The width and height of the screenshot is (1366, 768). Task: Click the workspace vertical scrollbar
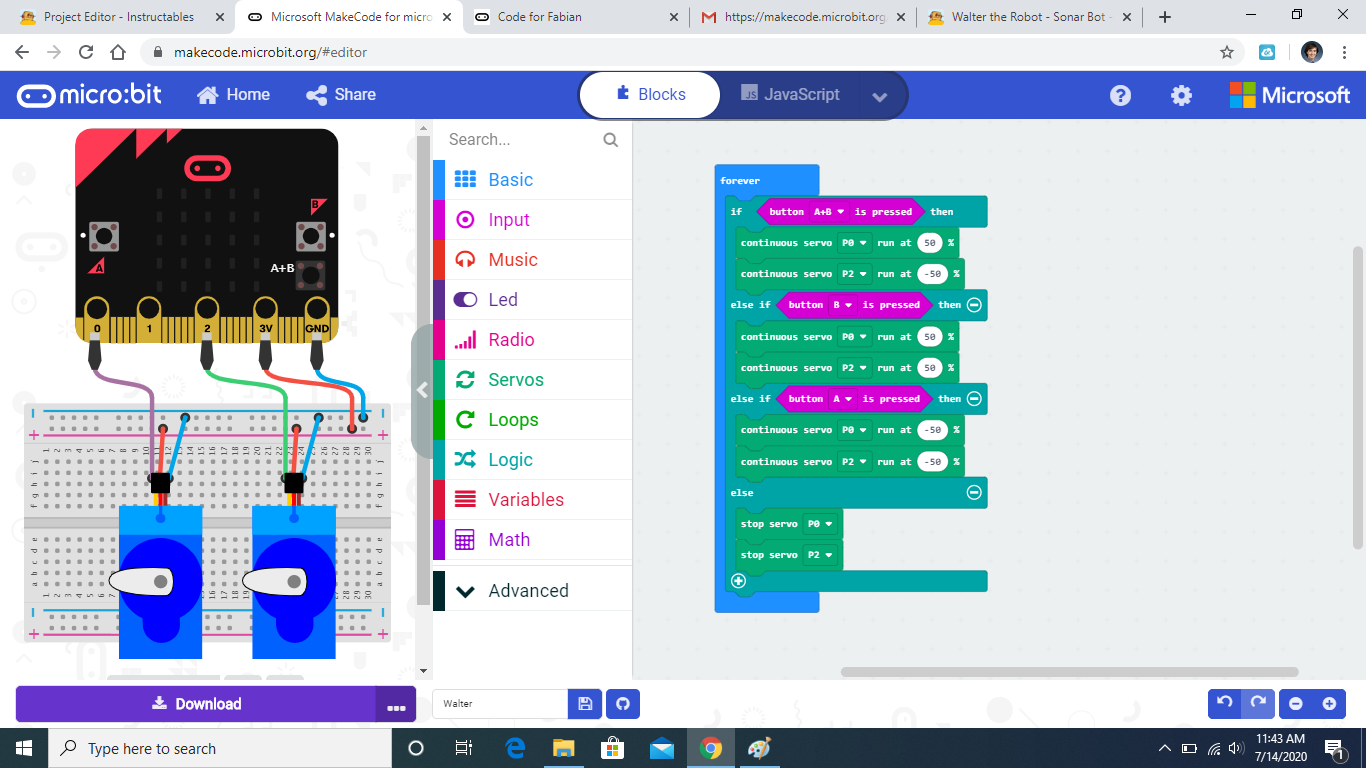1357,397
